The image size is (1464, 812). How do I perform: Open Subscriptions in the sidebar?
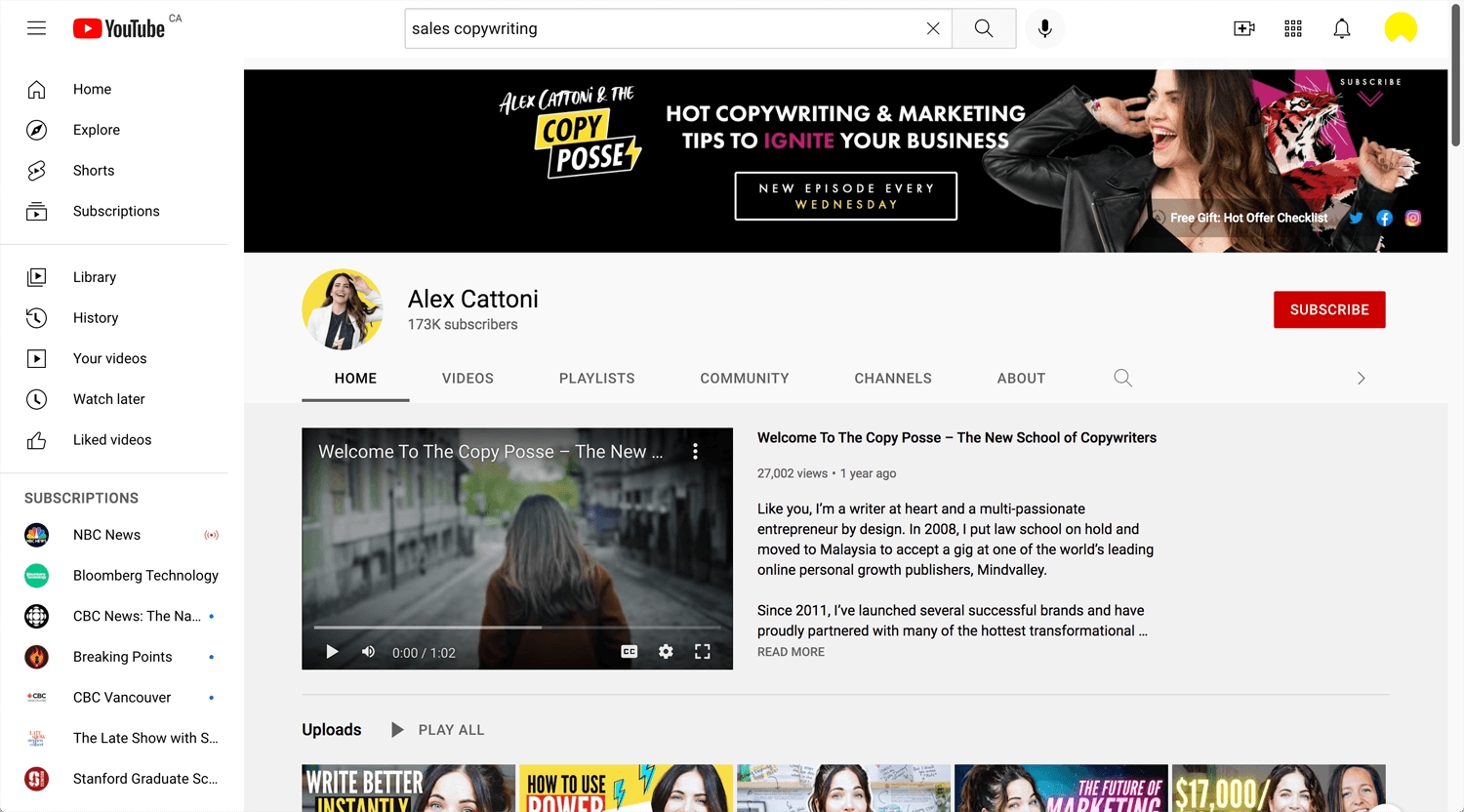114,211
